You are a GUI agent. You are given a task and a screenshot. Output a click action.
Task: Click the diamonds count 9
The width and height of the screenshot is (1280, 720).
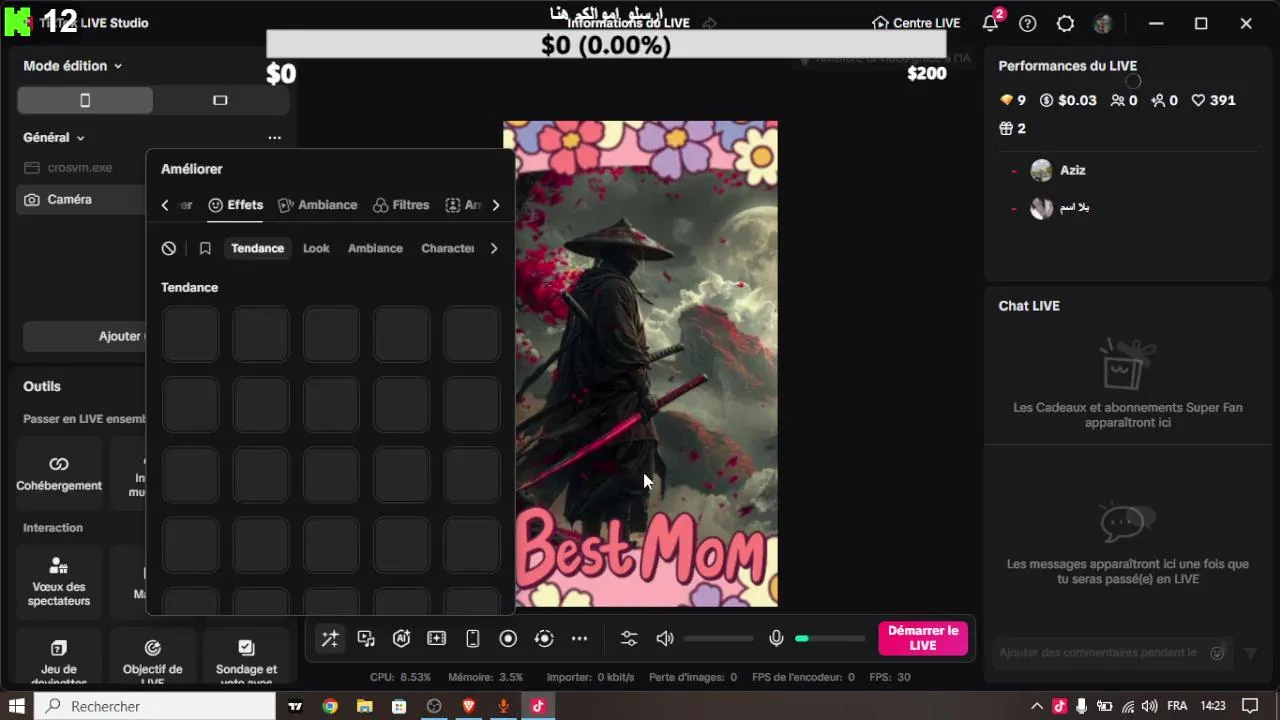click(x=1013, y=101)
